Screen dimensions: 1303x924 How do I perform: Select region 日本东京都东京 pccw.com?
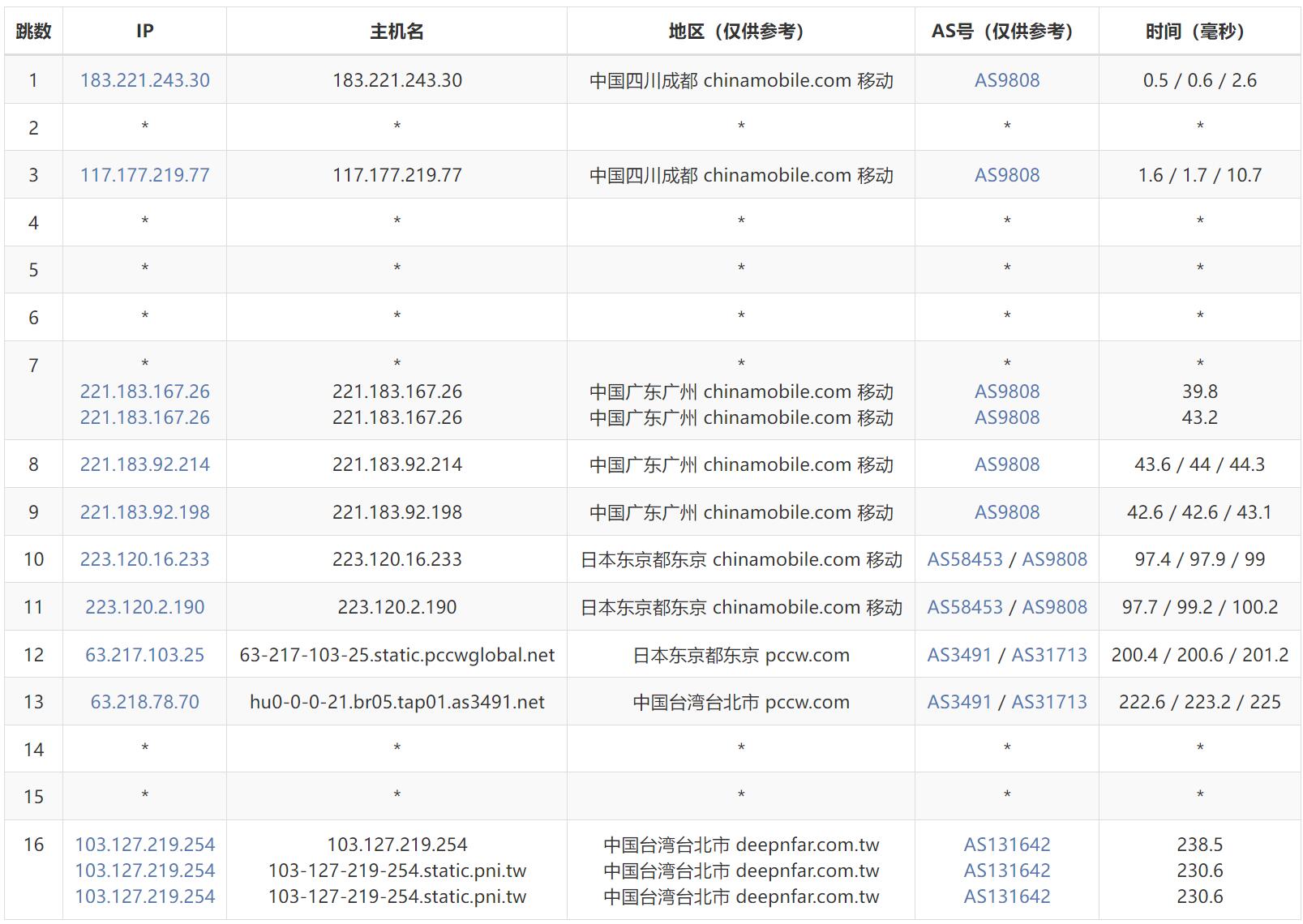pos(741,655)
